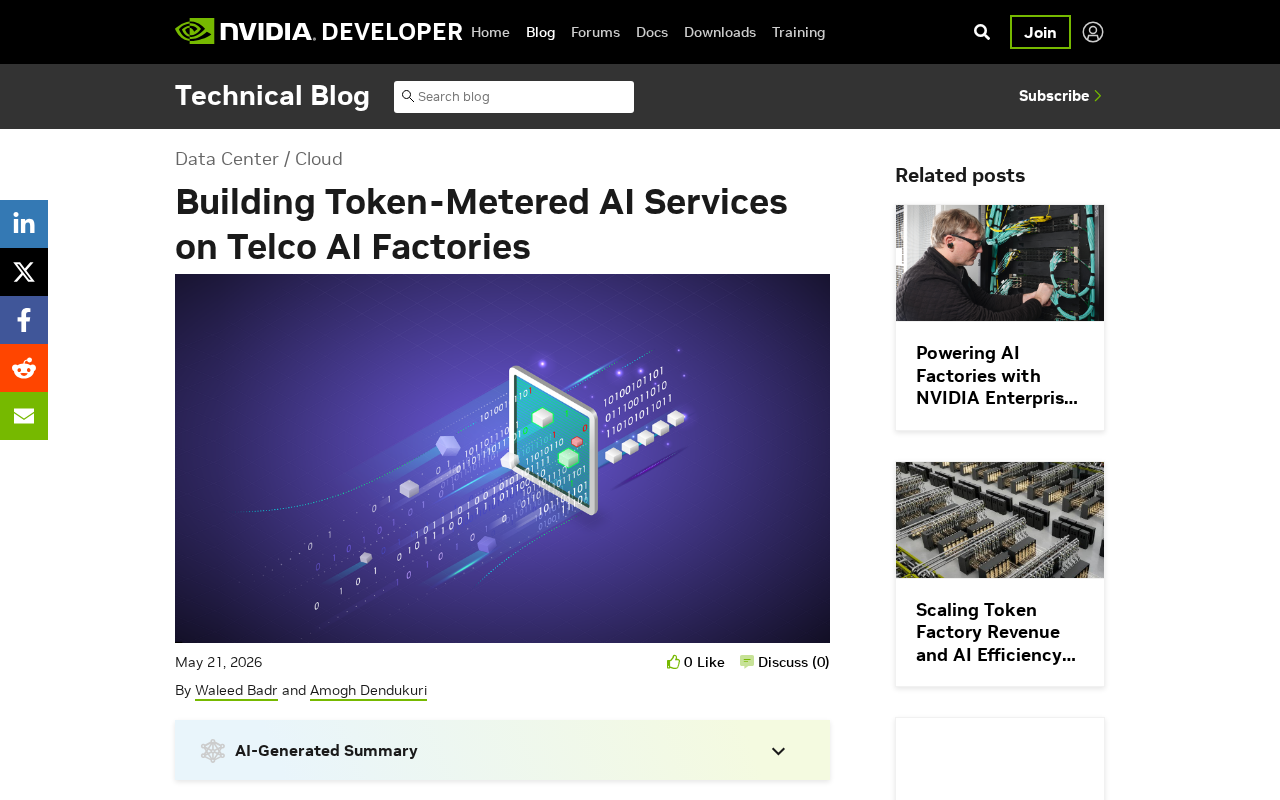
Task: Open the user account profile icon
Action: point(1093,32)
